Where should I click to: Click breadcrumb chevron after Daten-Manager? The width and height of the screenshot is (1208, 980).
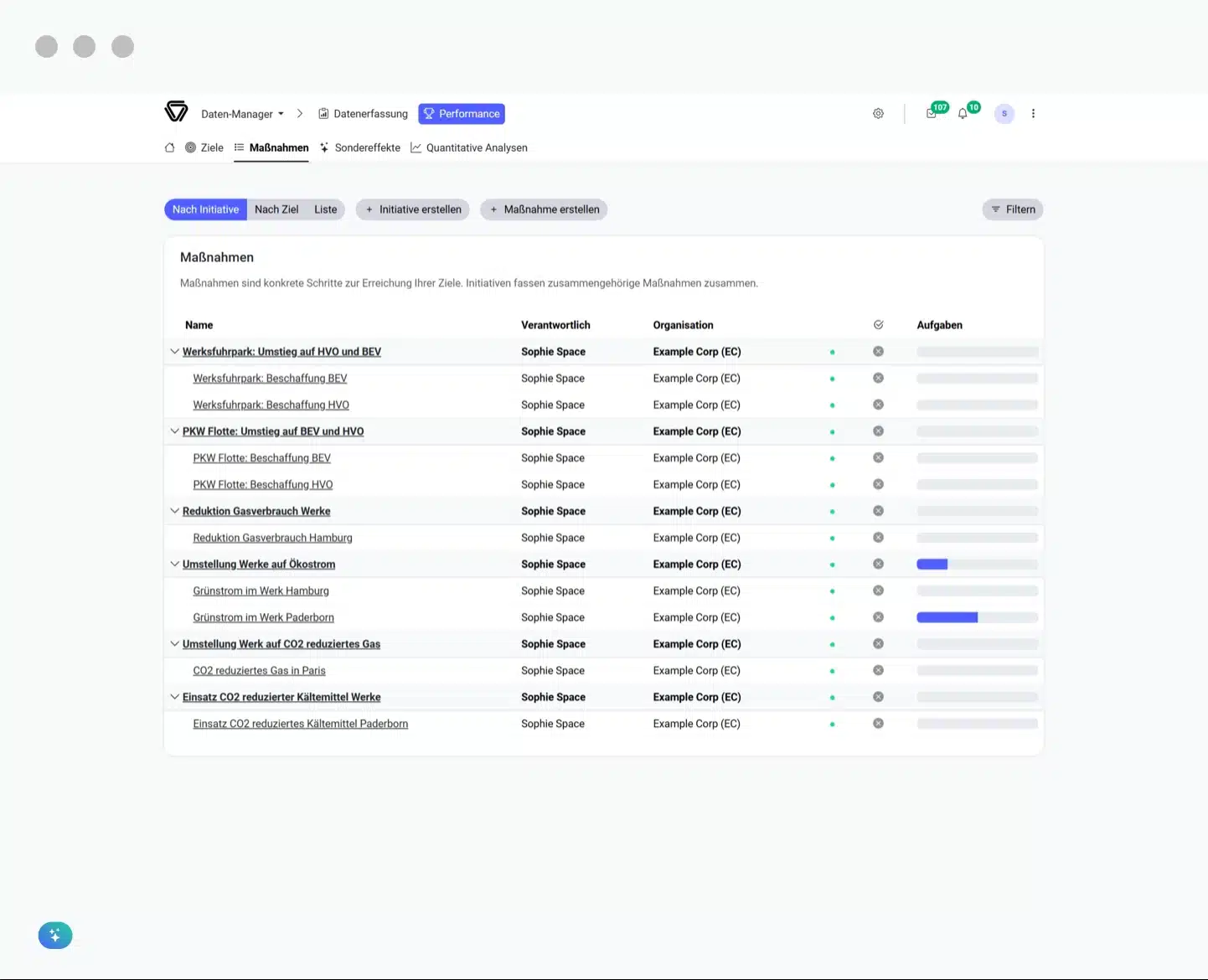coord(299,113)
